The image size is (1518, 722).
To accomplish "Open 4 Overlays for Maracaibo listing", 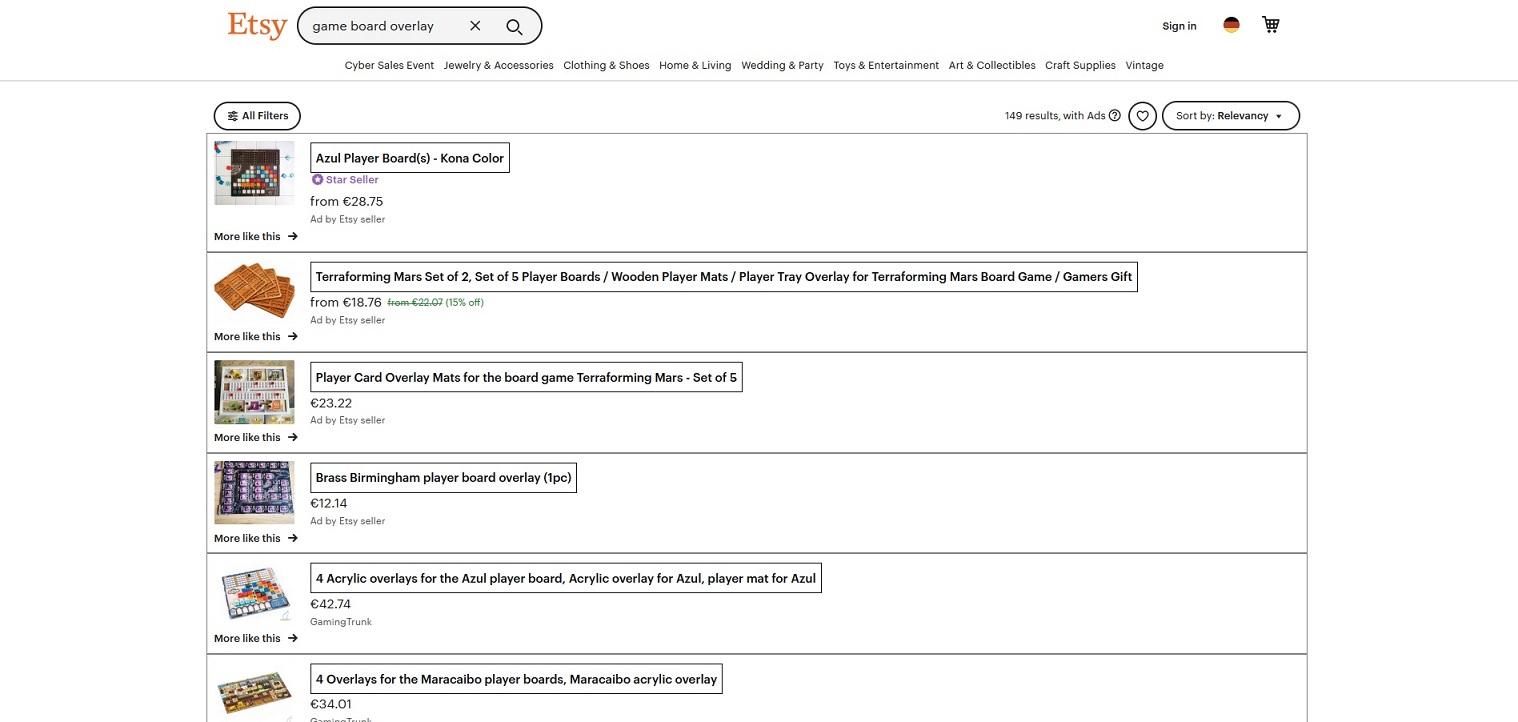I will (x=516, y=679).
